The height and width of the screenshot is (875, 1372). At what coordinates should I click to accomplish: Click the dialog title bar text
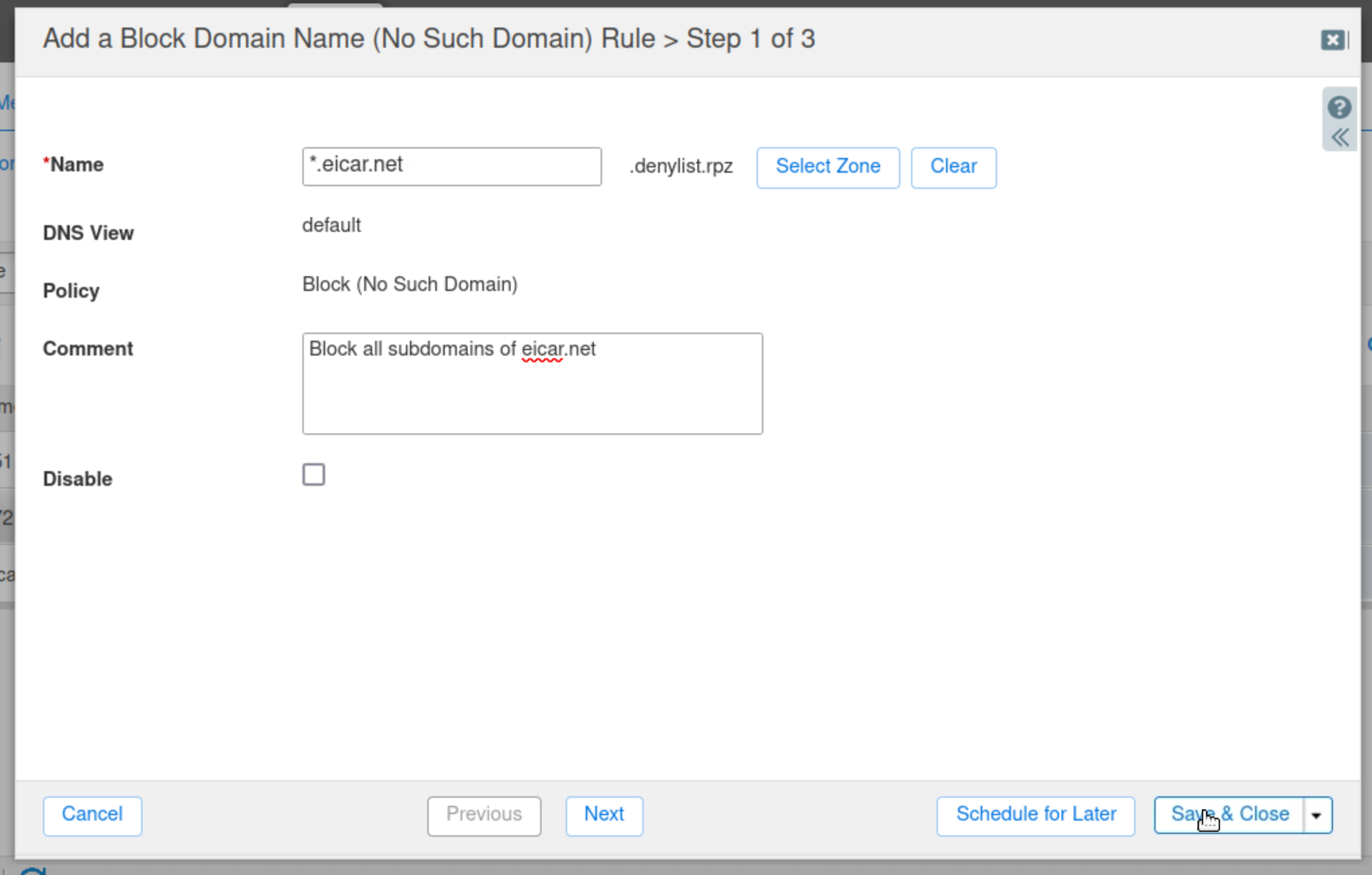point(429,39)
